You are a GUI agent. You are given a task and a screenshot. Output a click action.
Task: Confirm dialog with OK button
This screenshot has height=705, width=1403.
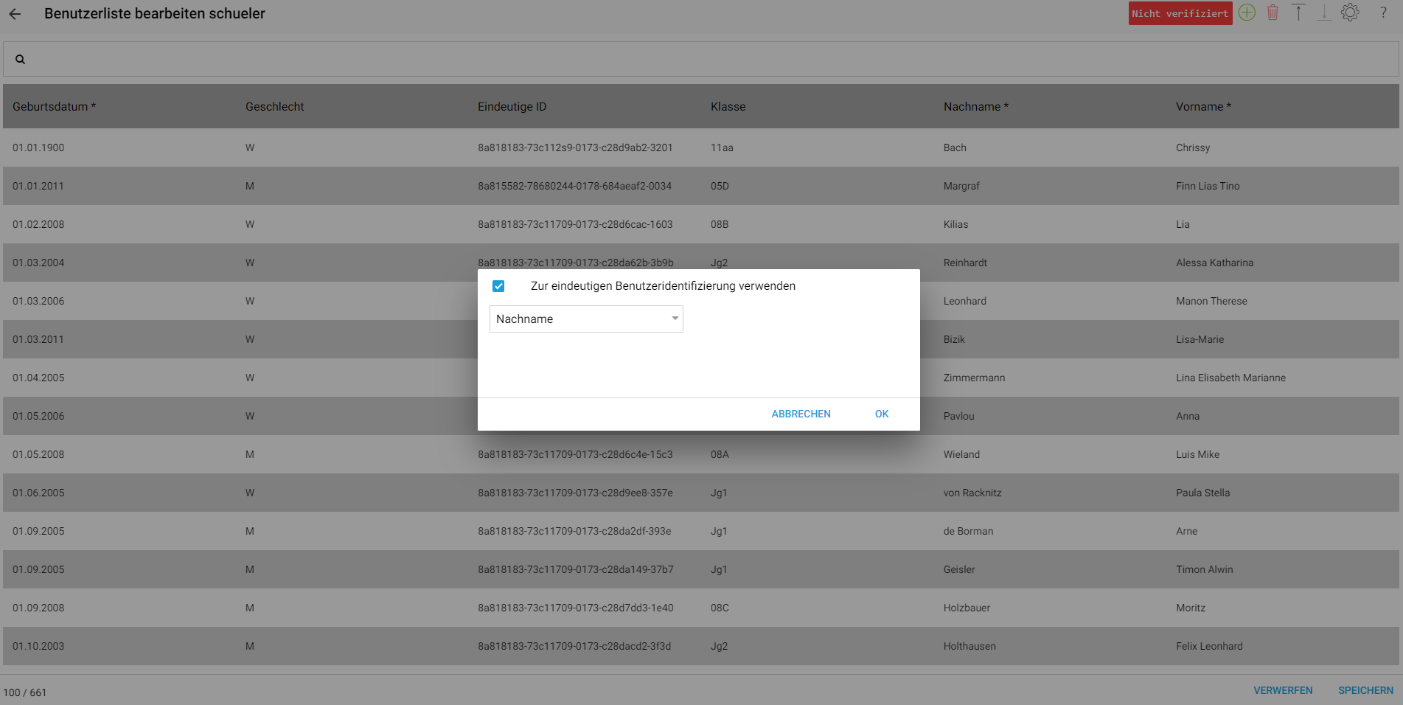point(882,414)
